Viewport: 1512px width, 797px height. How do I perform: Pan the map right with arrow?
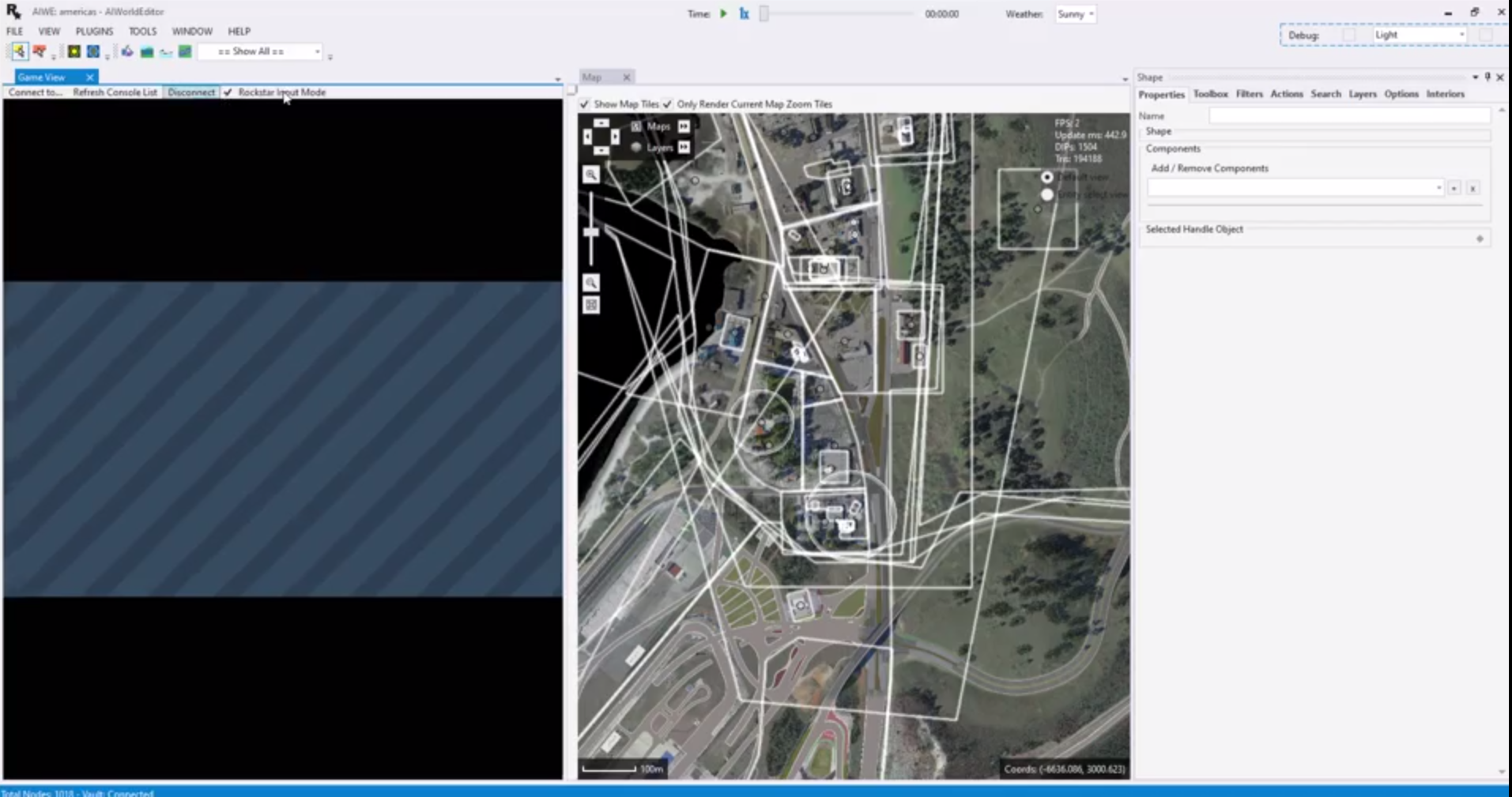(x=615, y=137)
